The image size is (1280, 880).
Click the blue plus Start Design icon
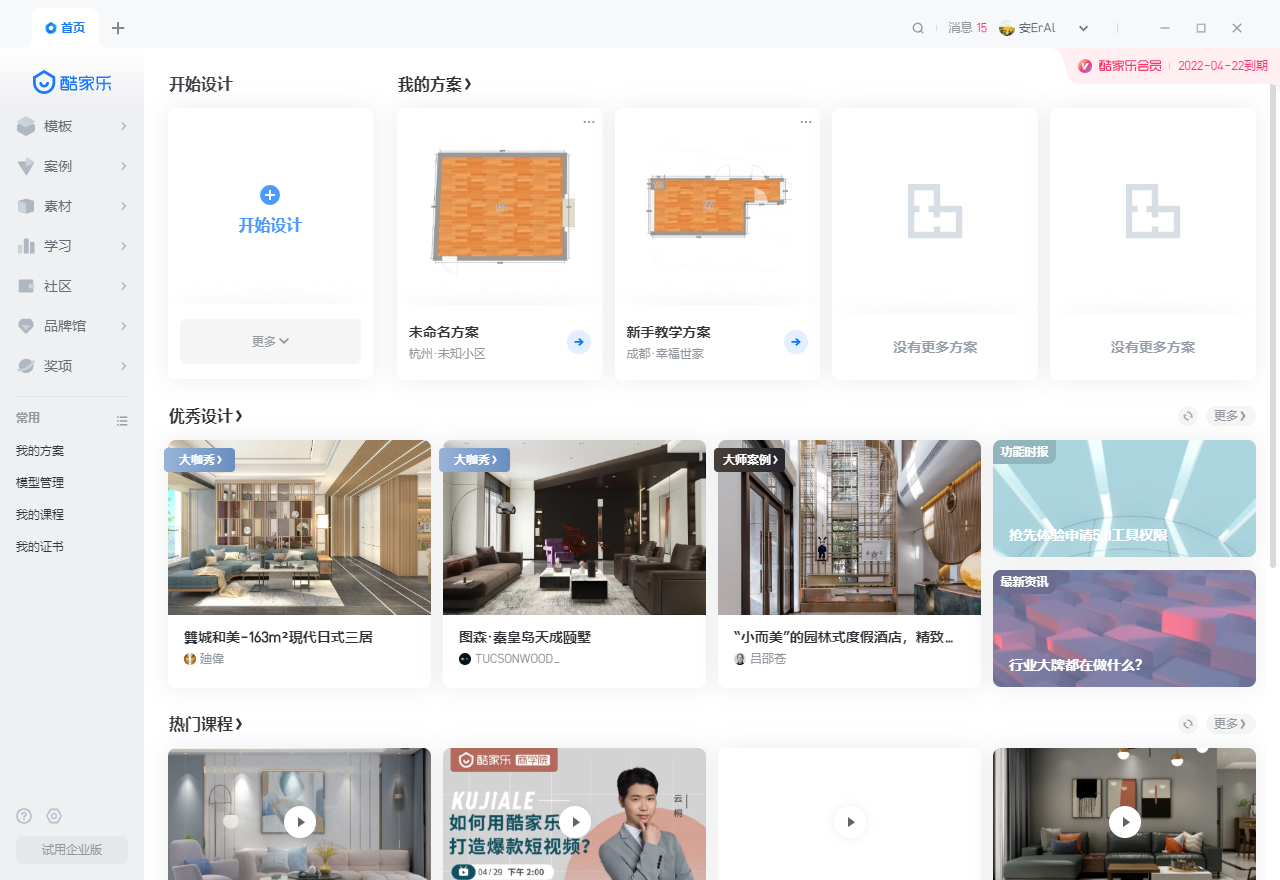pyautogui.click(x=270, y=195)
